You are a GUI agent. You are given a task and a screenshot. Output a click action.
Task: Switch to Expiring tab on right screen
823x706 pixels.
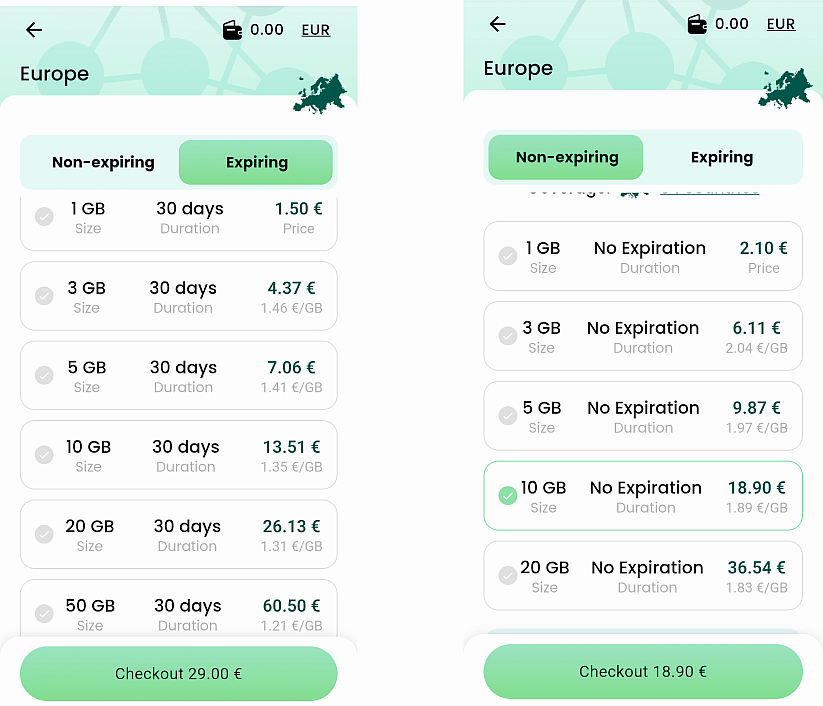722,157
